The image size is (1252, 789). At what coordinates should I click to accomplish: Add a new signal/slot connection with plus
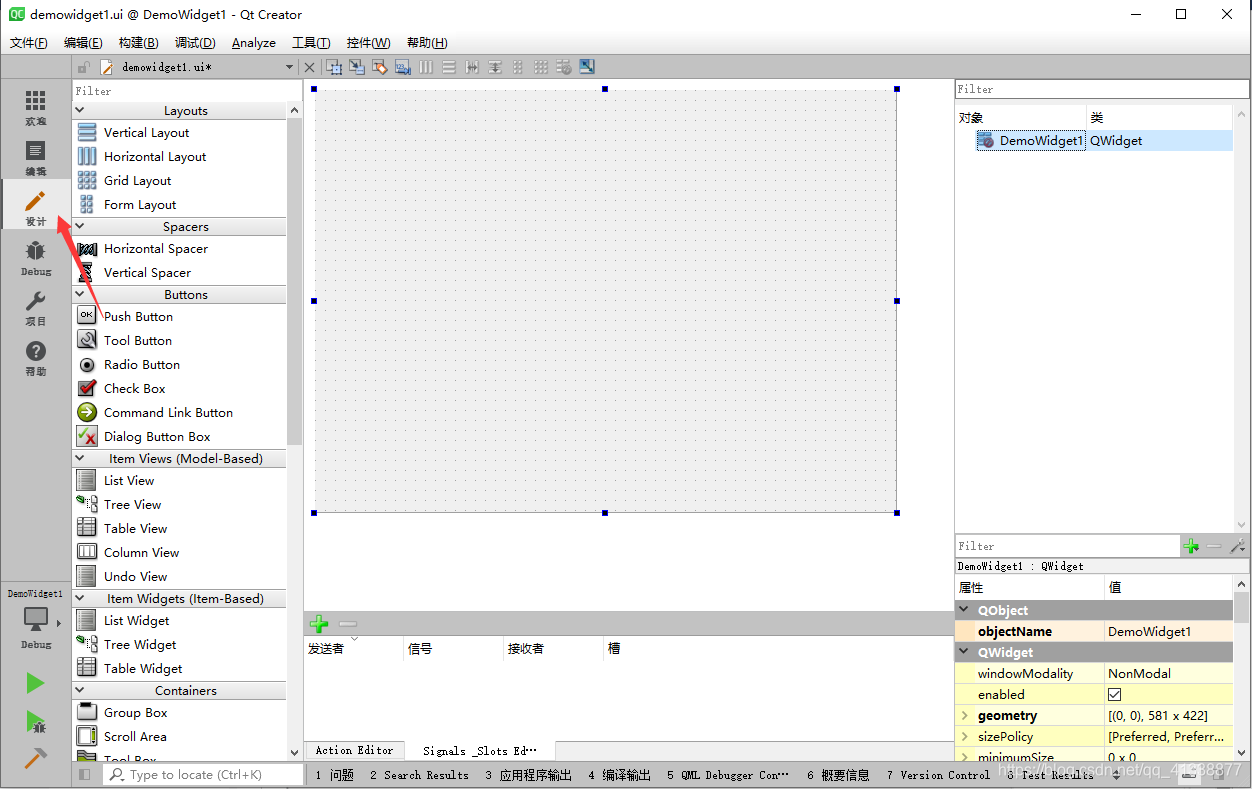(319, 624)
